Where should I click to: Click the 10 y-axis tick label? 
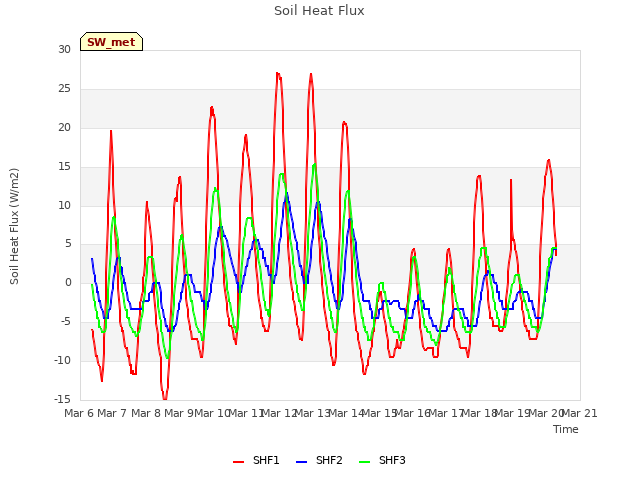(x=64, y=205)
